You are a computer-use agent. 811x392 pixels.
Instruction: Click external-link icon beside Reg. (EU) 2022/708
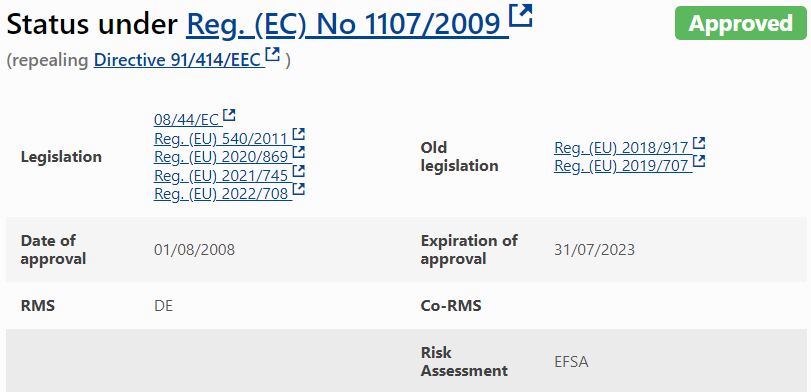298,189
